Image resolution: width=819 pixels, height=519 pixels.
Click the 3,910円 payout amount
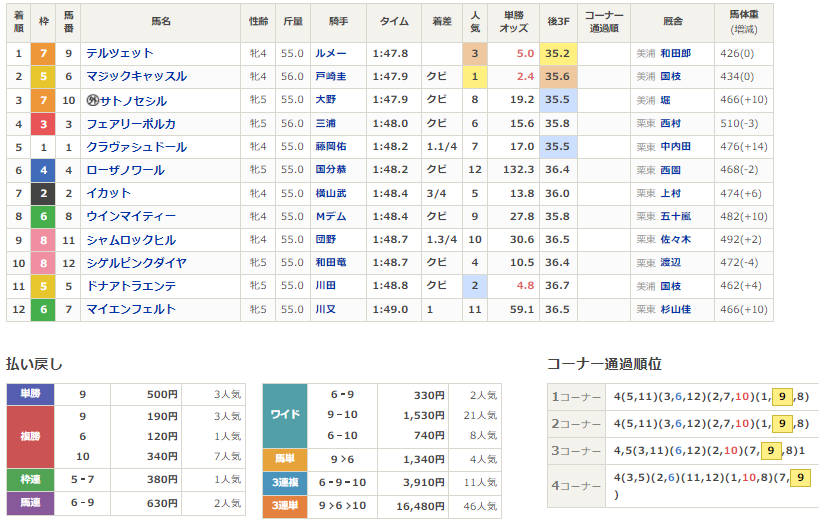424,482
